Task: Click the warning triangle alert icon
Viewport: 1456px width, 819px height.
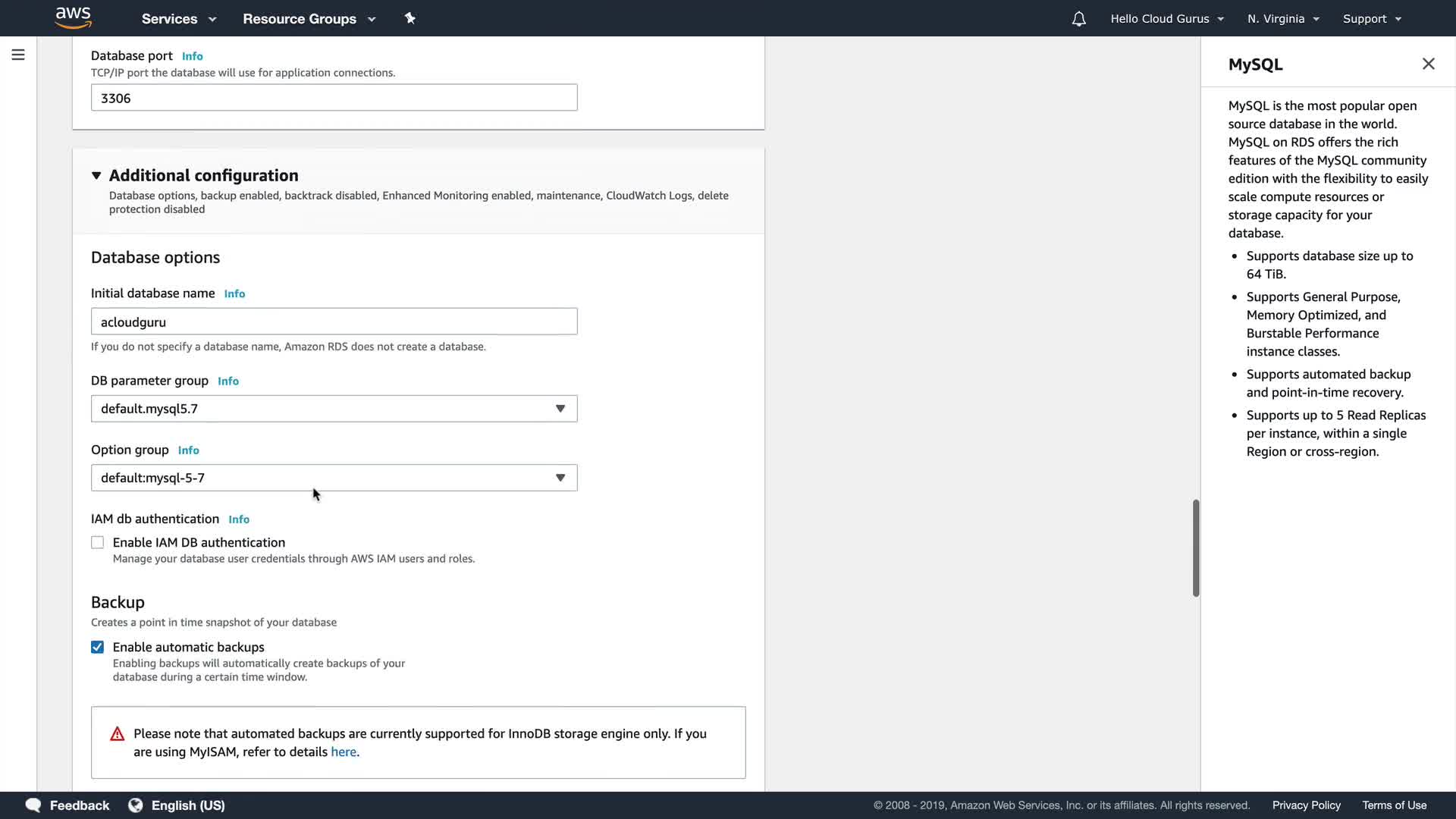Action: pos(118,734)
